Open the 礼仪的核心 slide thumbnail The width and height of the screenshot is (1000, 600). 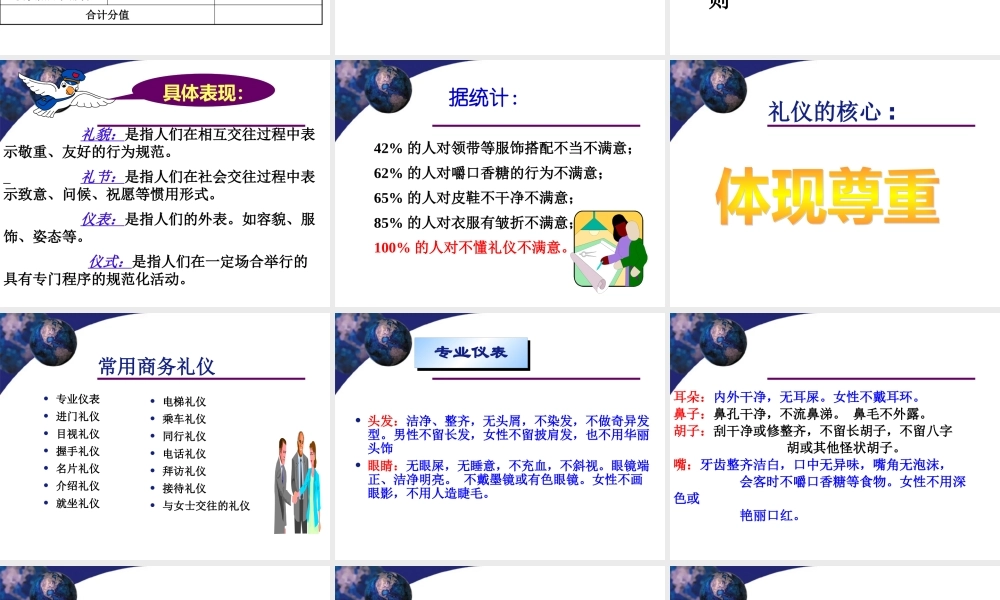point(835,184)
